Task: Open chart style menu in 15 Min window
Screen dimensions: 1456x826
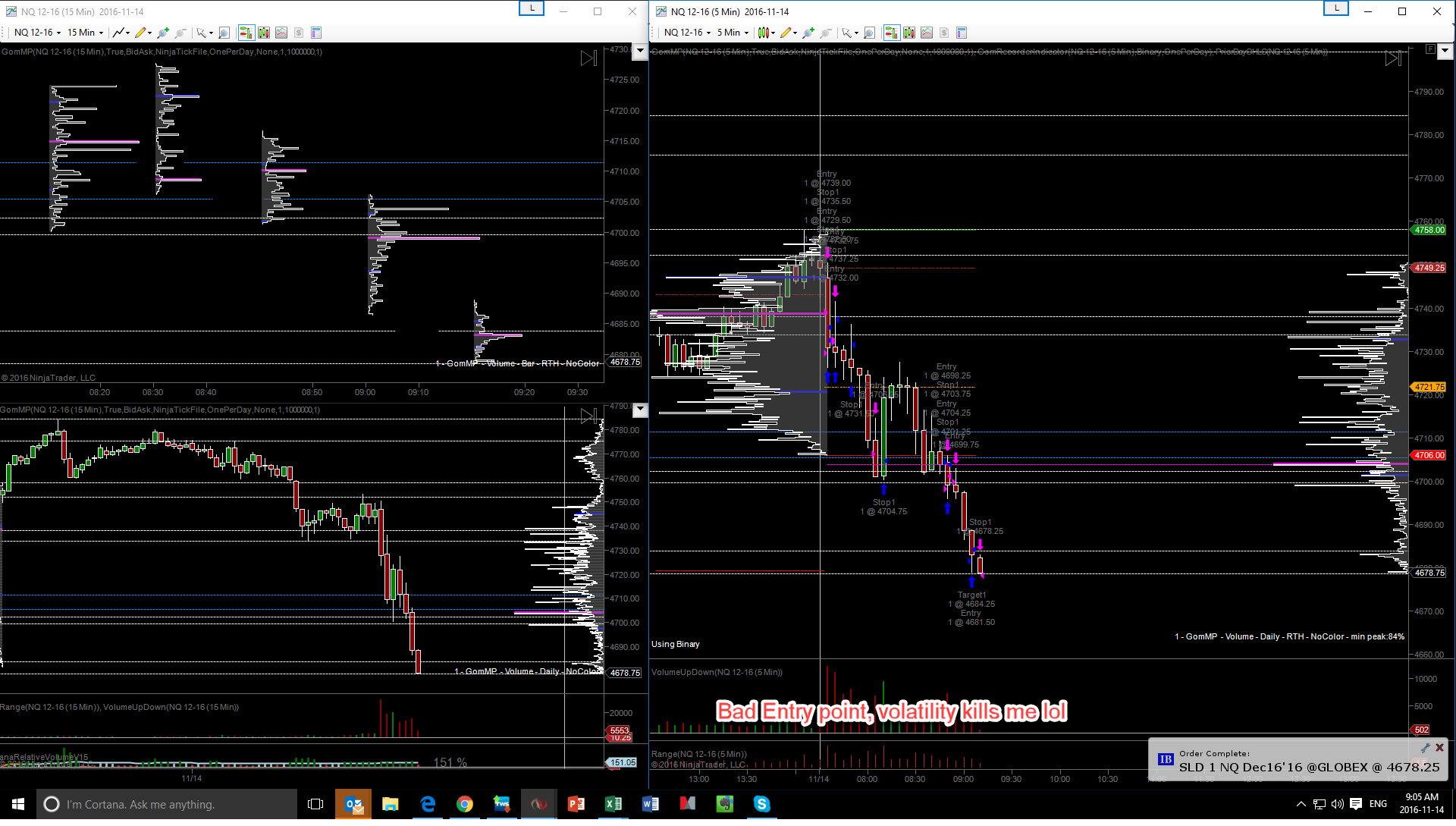Action: tap(121, 33)
